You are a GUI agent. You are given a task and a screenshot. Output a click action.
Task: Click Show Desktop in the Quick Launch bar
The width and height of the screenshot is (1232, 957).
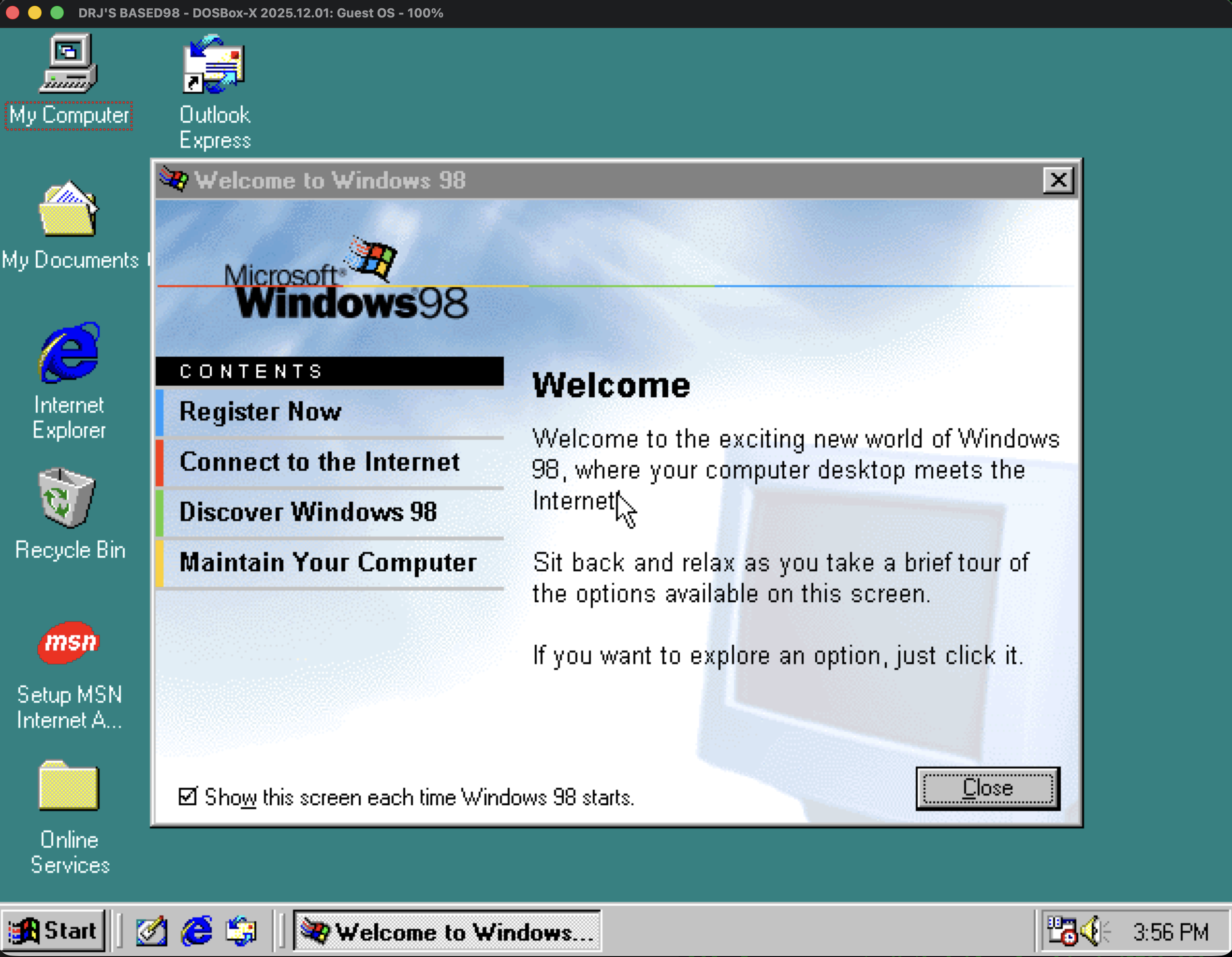pyautogui.click(x=151, y=931)
